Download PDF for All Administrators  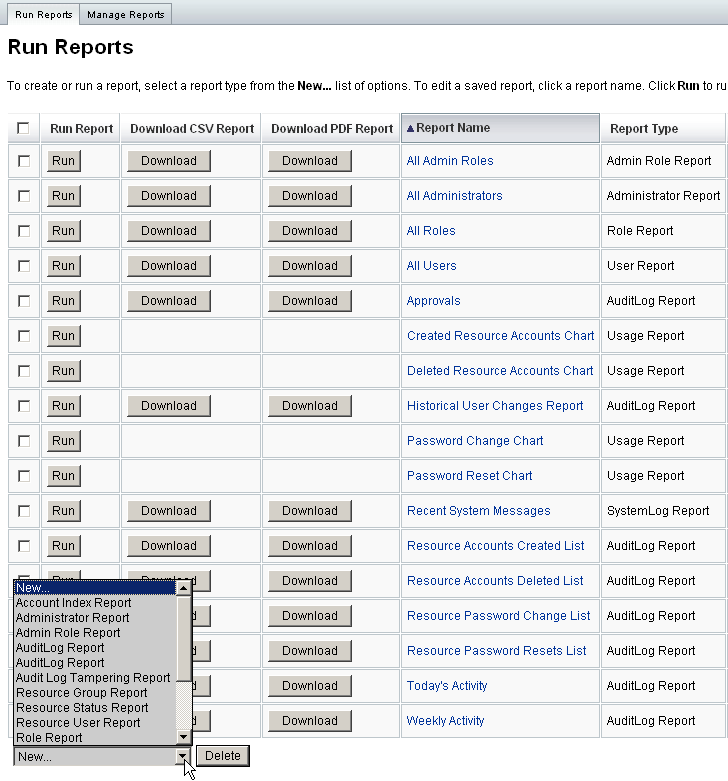click(310, 196)
